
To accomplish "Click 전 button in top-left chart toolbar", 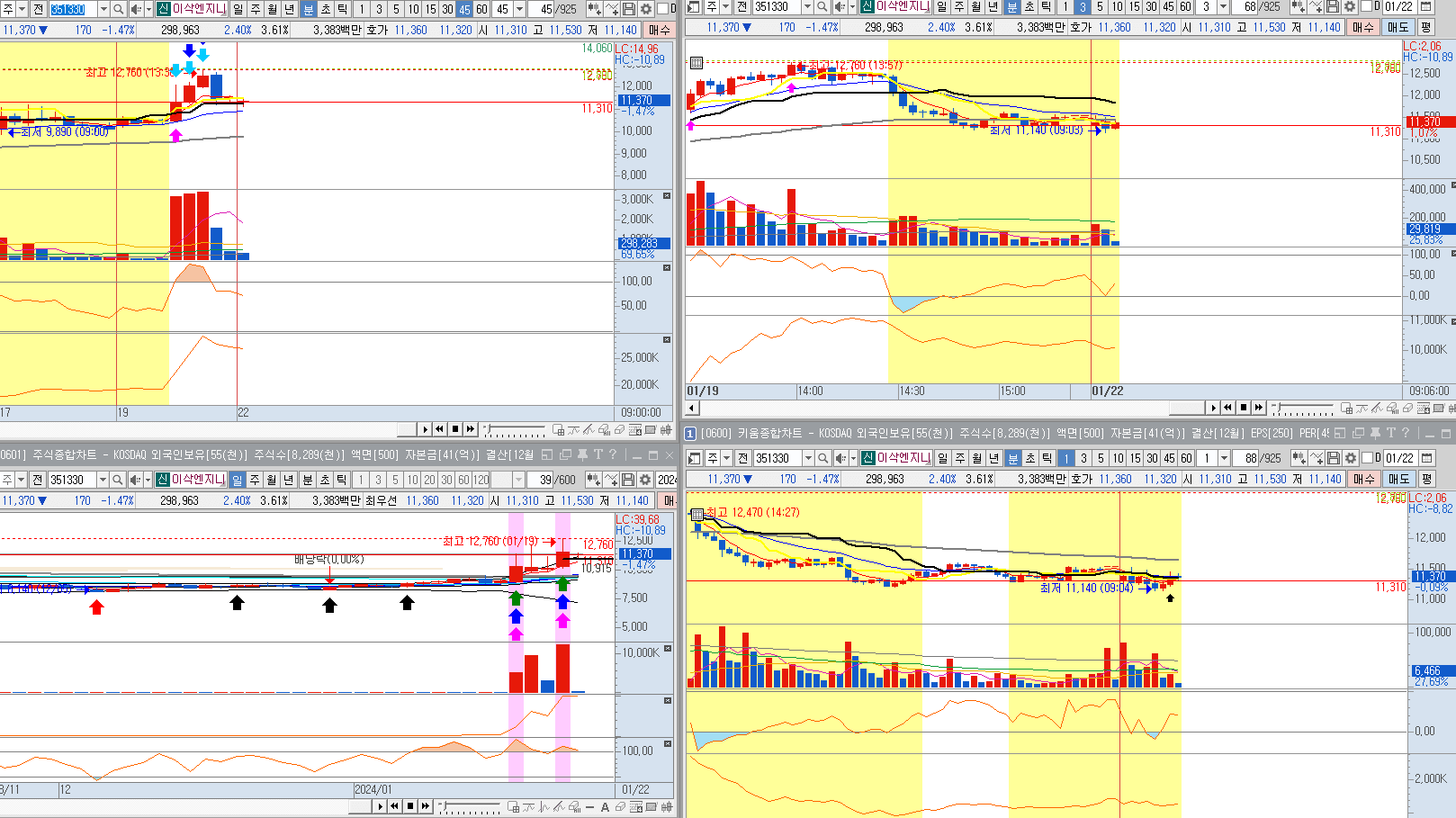I will (39, 9).
